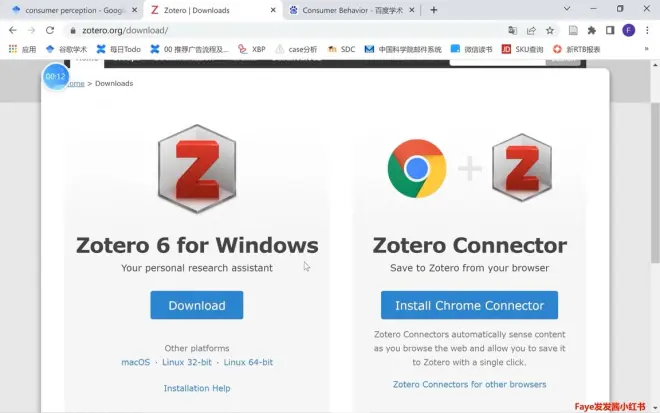Click the Zotero Connector heading

click(470, 245)
